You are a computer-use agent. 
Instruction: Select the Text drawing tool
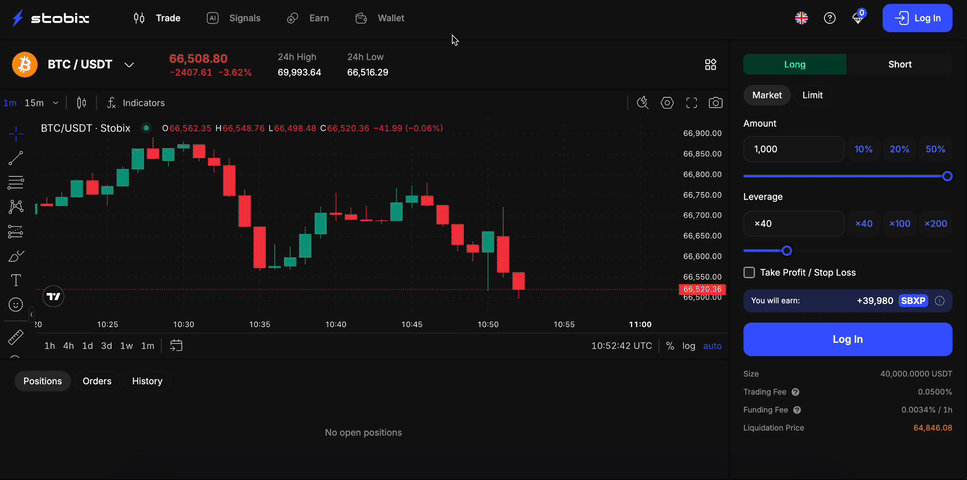[16, 280]
